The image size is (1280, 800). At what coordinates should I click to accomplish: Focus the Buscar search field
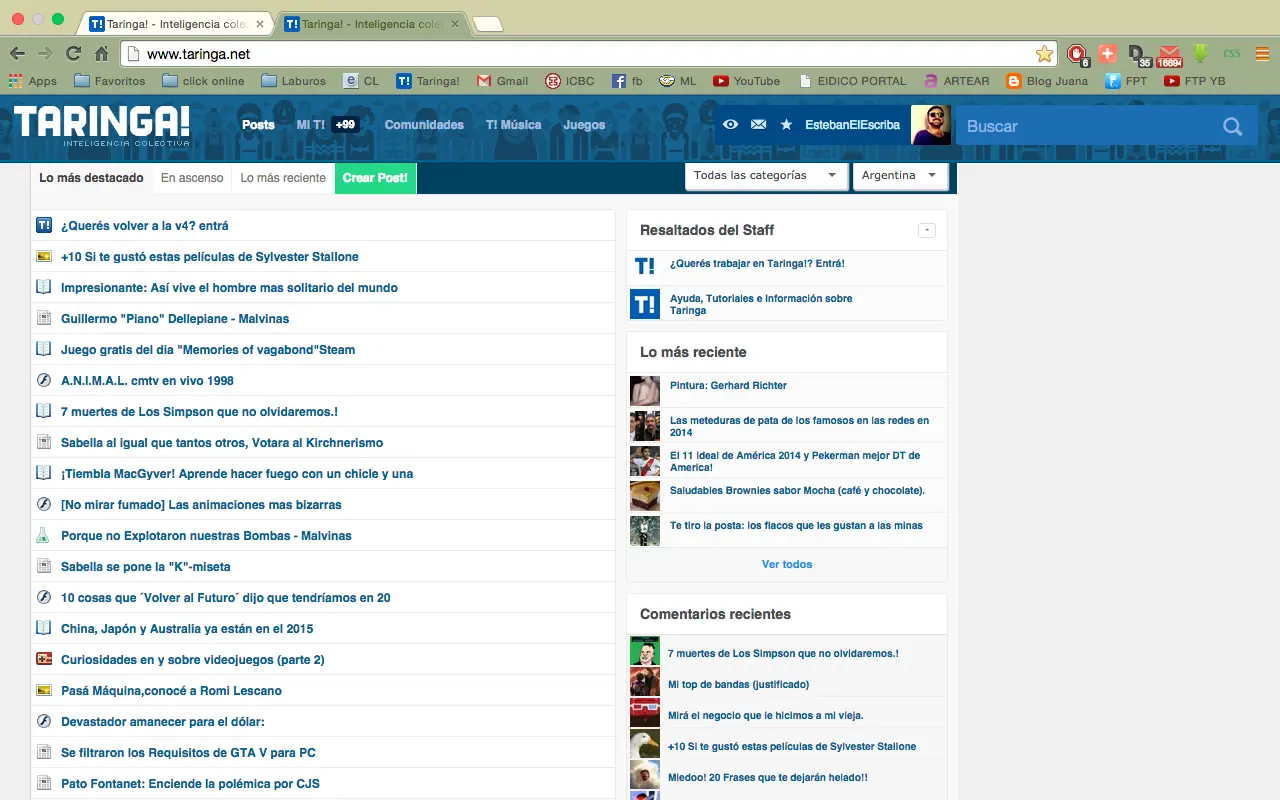tap(1085, 126)
